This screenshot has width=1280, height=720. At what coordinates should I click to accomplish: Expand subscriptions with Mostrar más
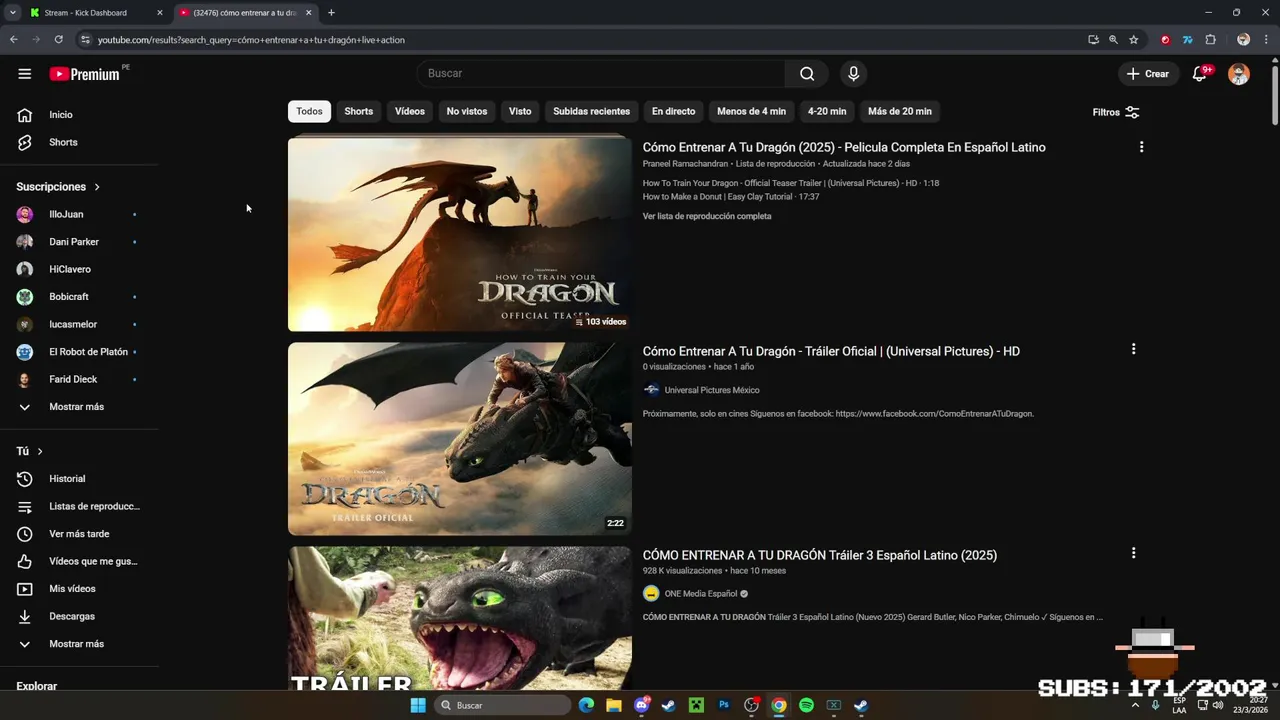78,407
